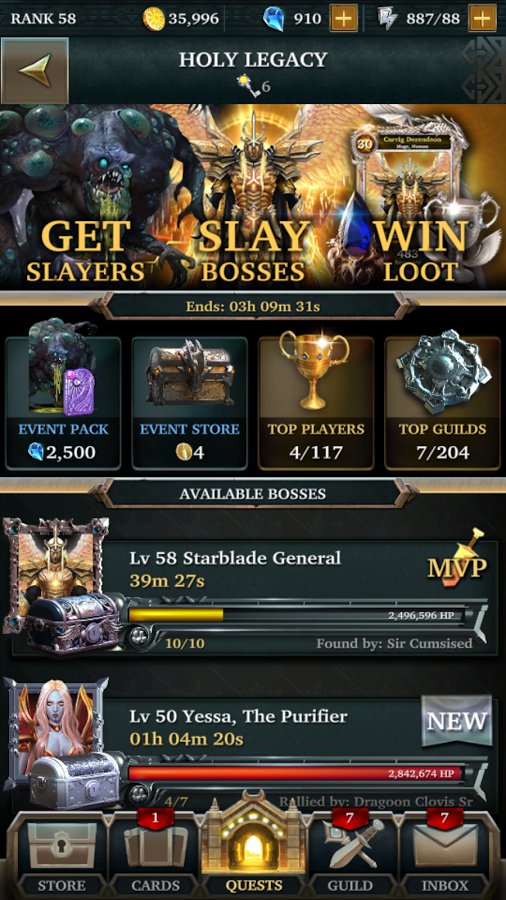
Task: View the Top Guilds ranking
Action: coord(442,402)
